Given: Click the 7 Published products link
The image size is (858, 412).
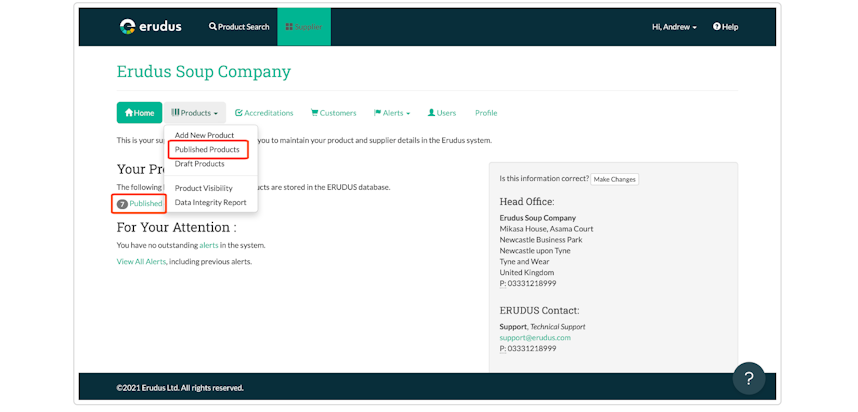Looking at the screenshot, I should coord(140,204).
